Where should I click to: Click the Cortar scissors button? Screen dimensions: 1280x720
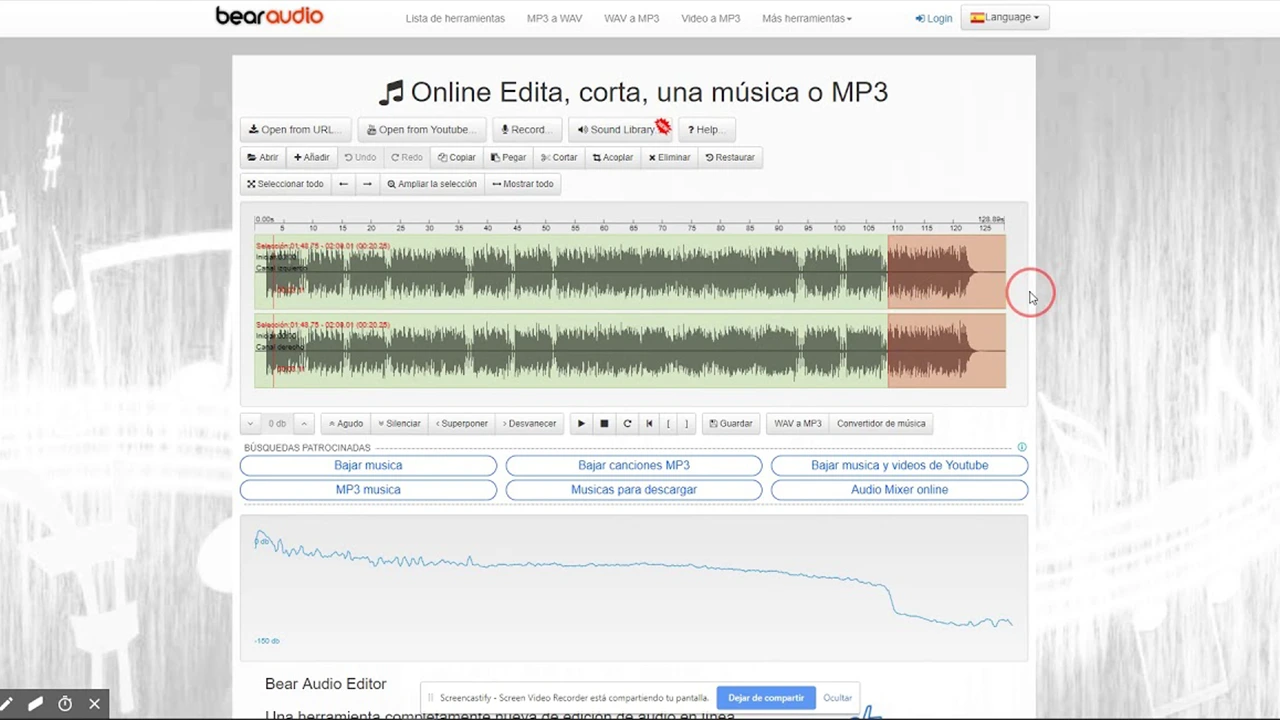click(x=559, y=158)
